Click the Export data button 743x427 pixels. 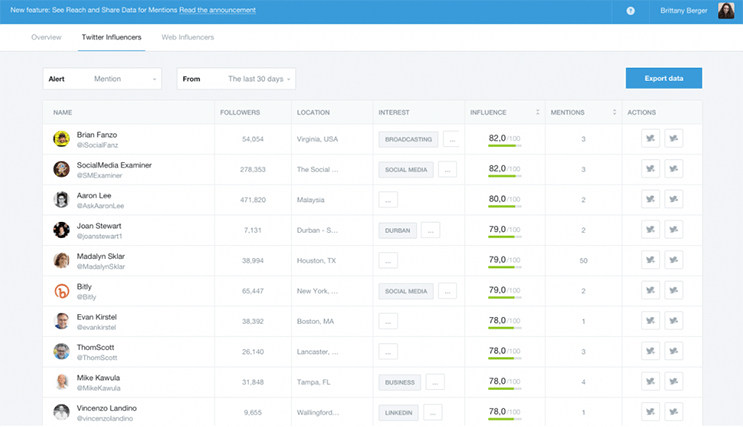[x=663, y=78]
